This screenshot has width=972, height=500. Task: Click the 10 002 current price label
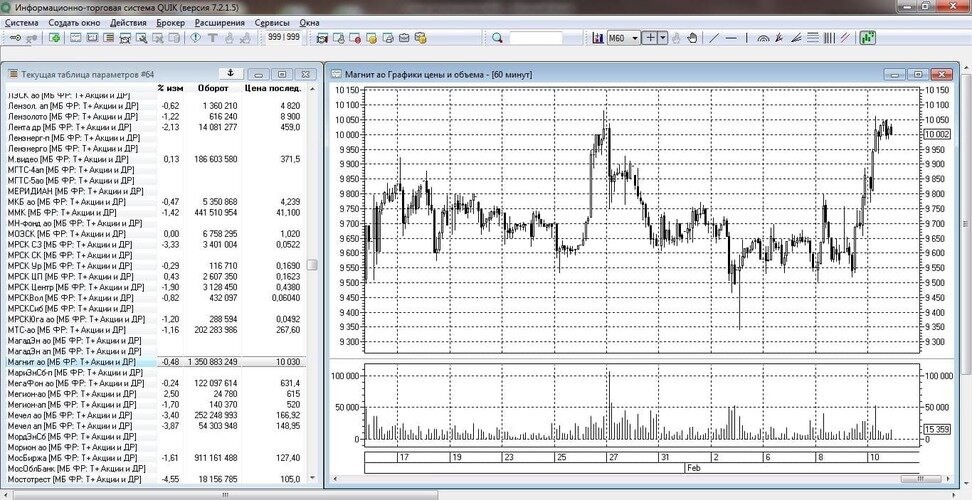[x=936, y=134]
